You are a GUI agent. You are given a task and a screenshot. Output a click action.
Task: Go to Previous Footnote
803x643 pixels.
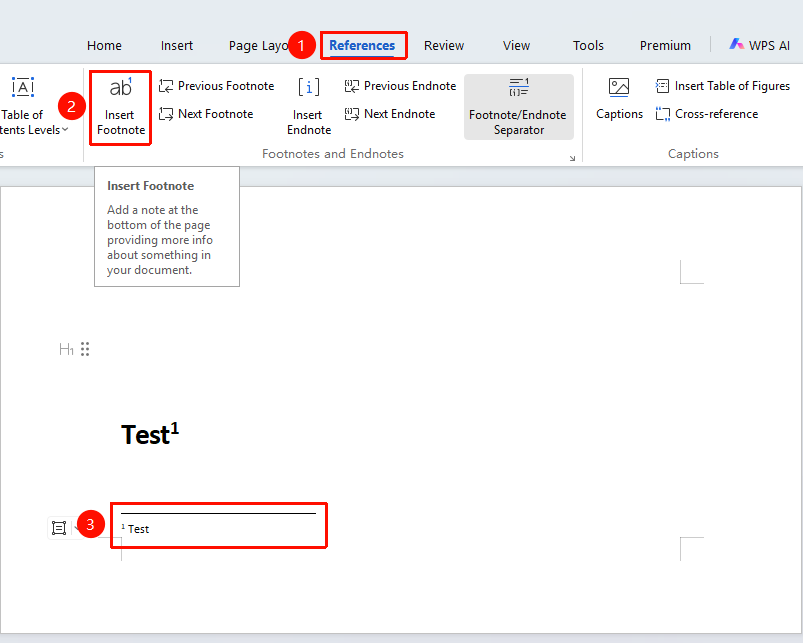[217, 86]
